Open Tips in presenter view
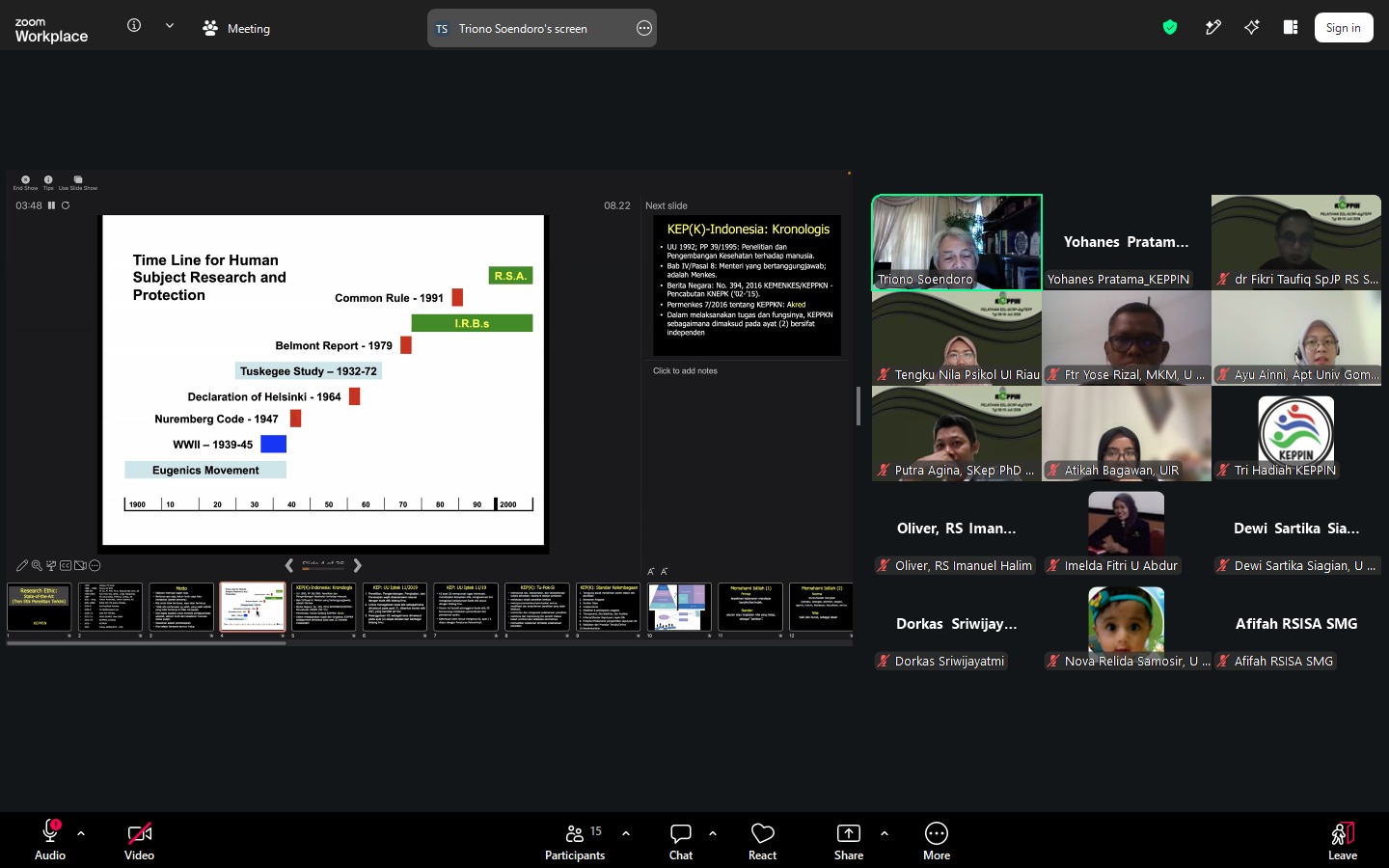Screen dimensions: 1389x868 point(48,182)
